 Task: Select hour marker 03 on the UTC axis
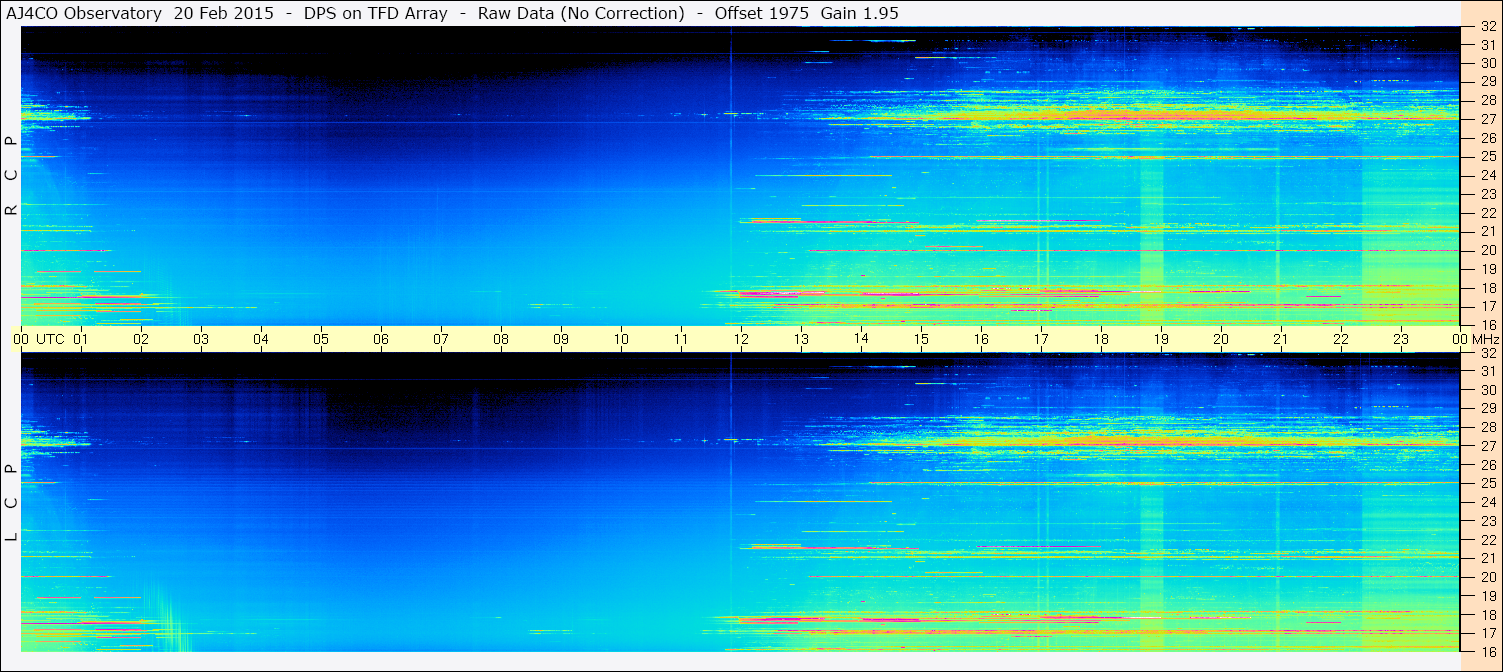coord(201,339)
